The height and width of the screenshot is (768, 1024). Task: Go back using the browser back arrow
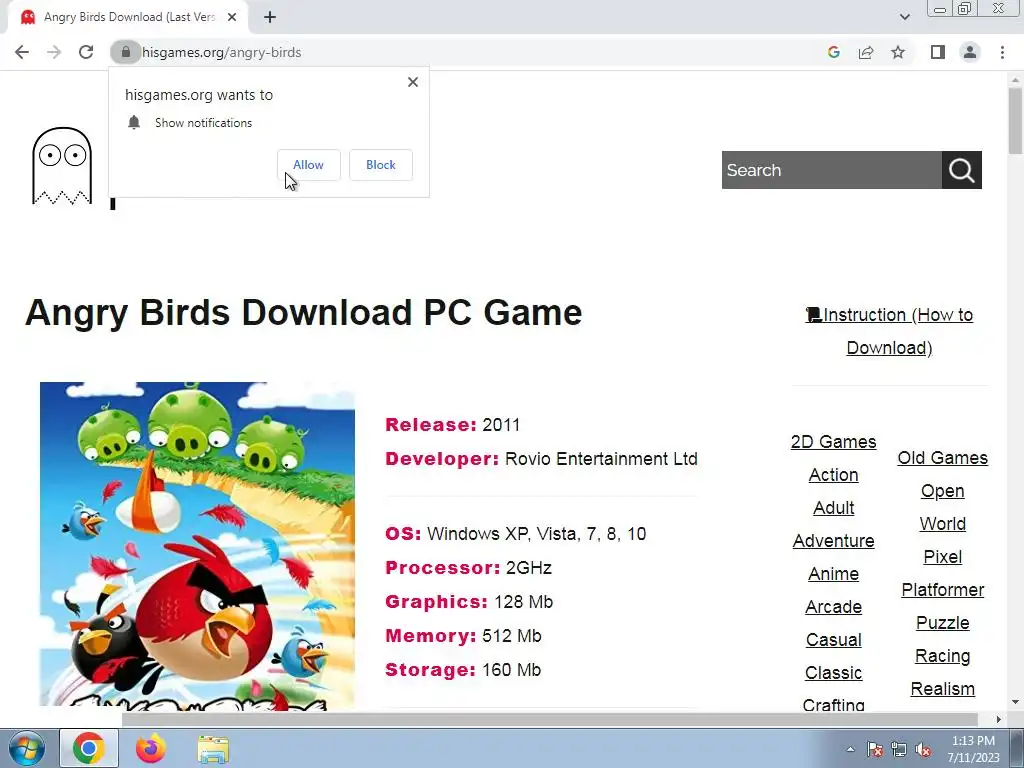22,52
